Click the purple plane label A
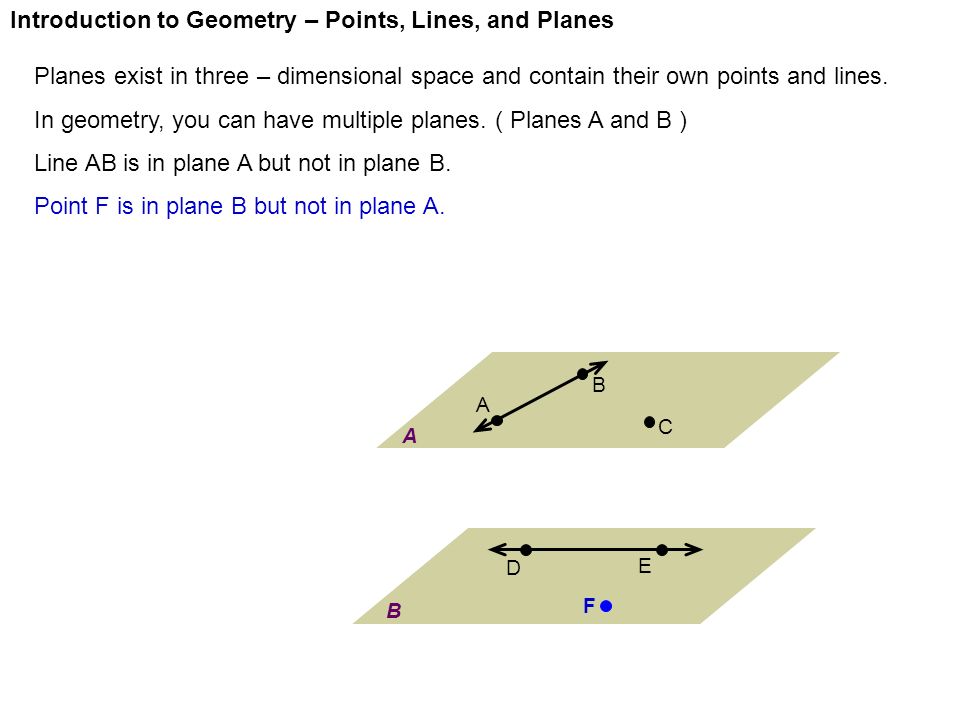Image resolution: width=960 pixels, height=720 pixels. (x=410, y=436)
